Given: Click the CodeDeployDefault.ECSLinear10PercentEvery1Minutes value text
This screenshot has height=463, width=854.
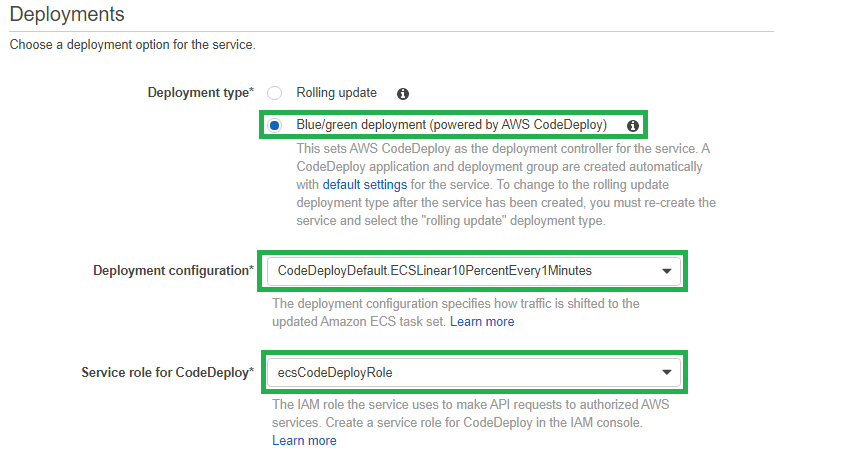Looking at the screenshot, I should tap(435, 271).
